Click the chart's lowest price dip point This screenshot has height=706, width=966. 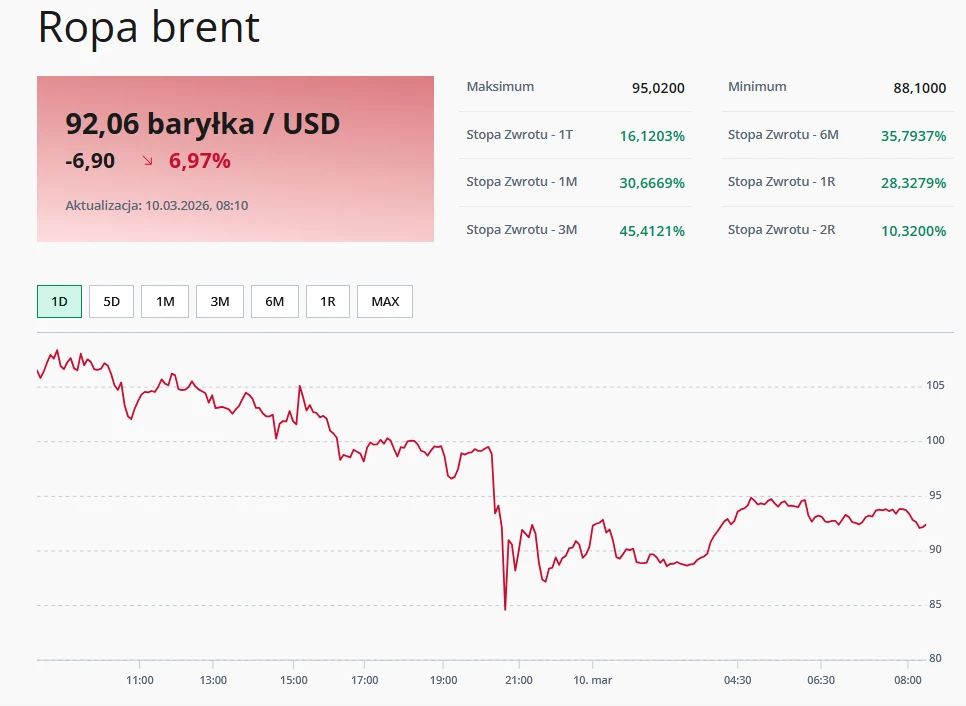[505, 607]
